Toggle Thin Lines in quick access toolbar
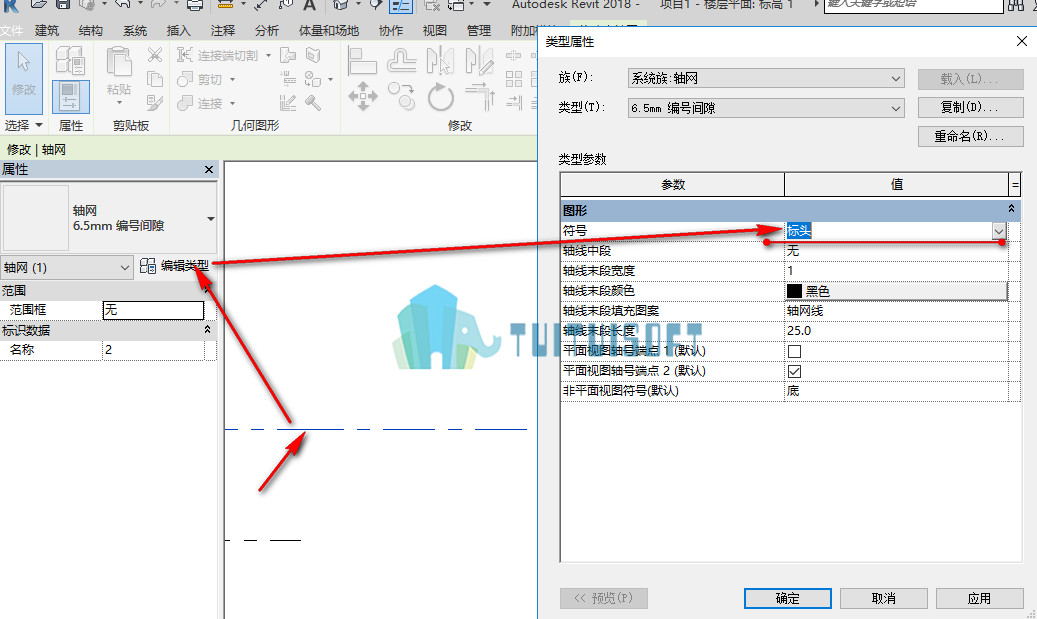The image size is (1037, 619). coord(401,6)
